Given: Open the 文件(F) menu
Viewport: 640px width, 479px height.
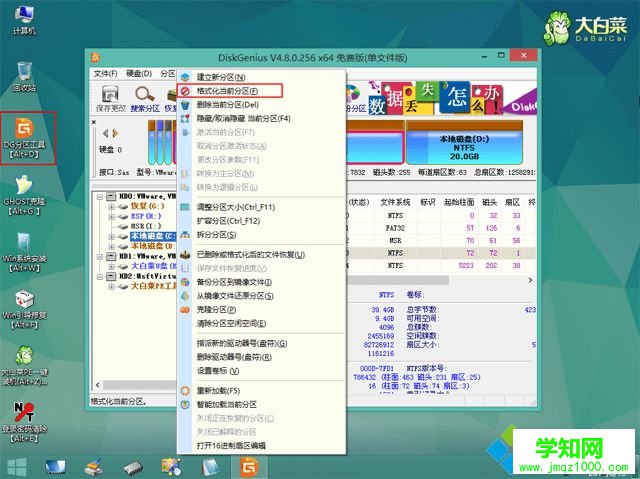Looking at the screenshot, I should point(105,74).
